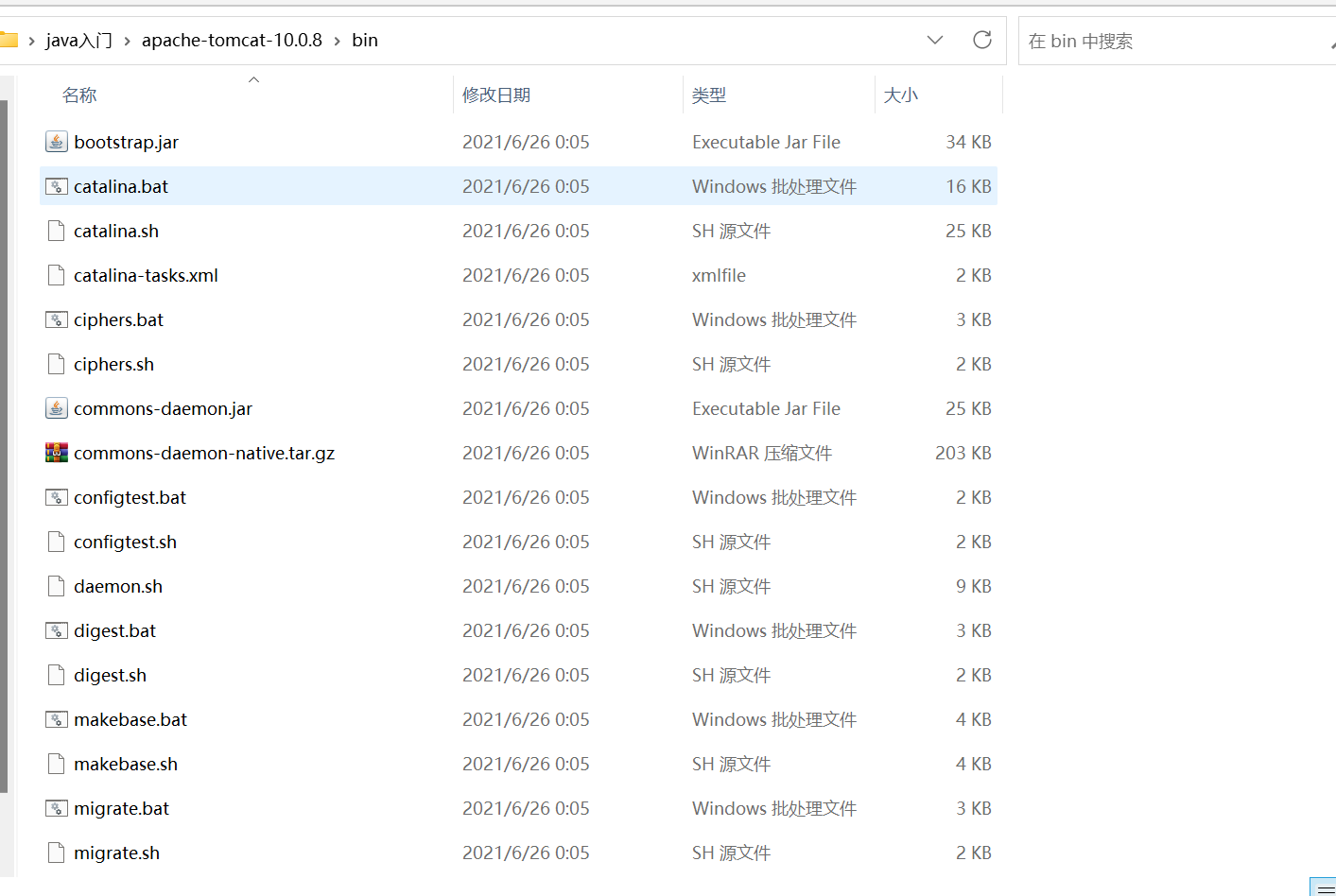Select the commons-daemon.jar file name
This screenshot has height=896, width=1336.
coord(163,408)
